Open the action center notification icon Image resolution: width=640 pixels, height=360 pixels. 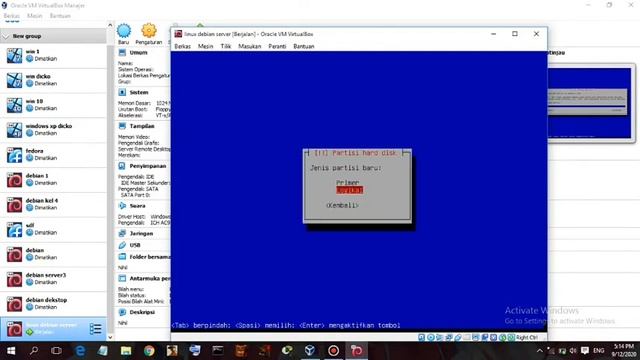pyautogui.click(x=584, y=351)
